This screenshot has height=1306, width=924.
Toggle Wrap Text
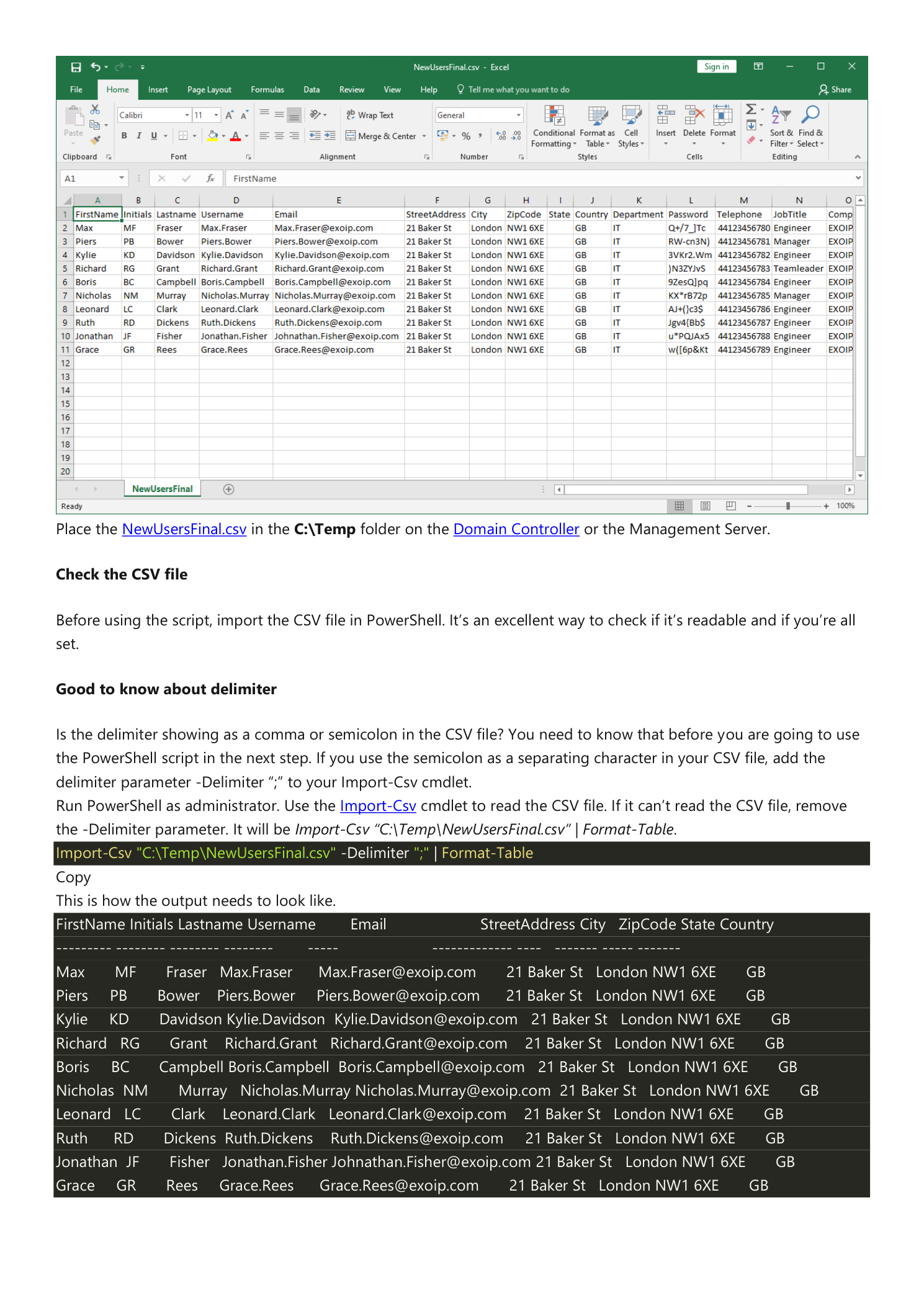click(370, 115)
